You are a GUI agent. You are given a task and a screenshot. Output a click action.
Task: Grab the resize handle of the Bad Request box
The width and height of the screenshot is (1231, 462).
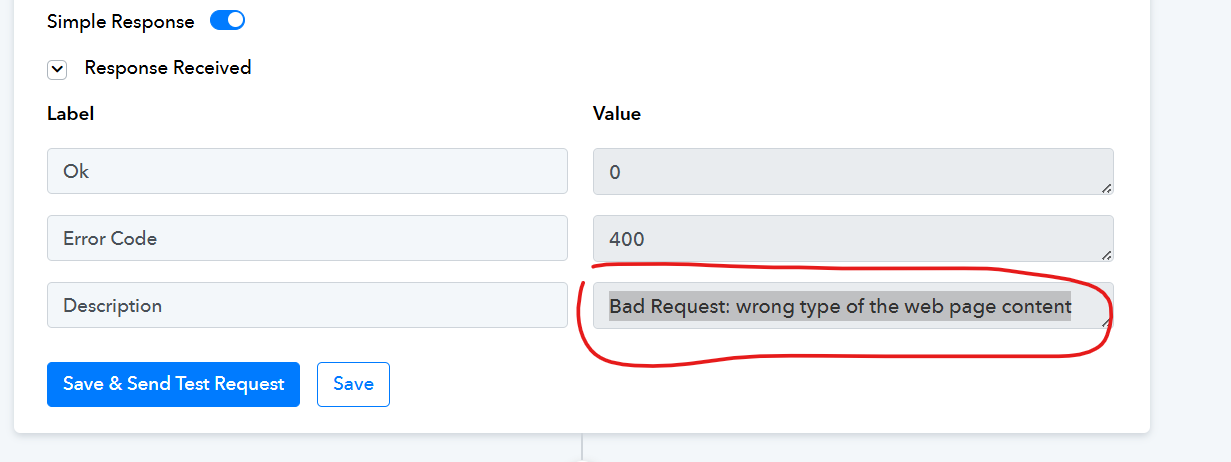pos(1106,321)
